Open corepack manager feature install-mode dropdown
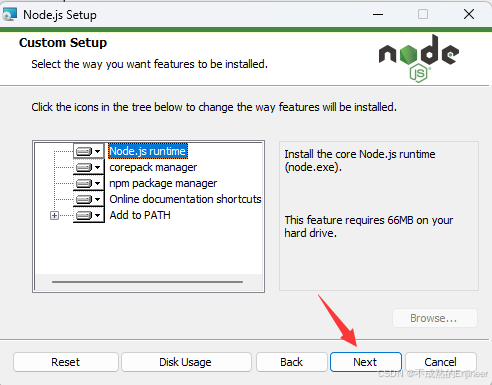The height and width of the screenshot is (385, 492). click(x=88, y=167)
